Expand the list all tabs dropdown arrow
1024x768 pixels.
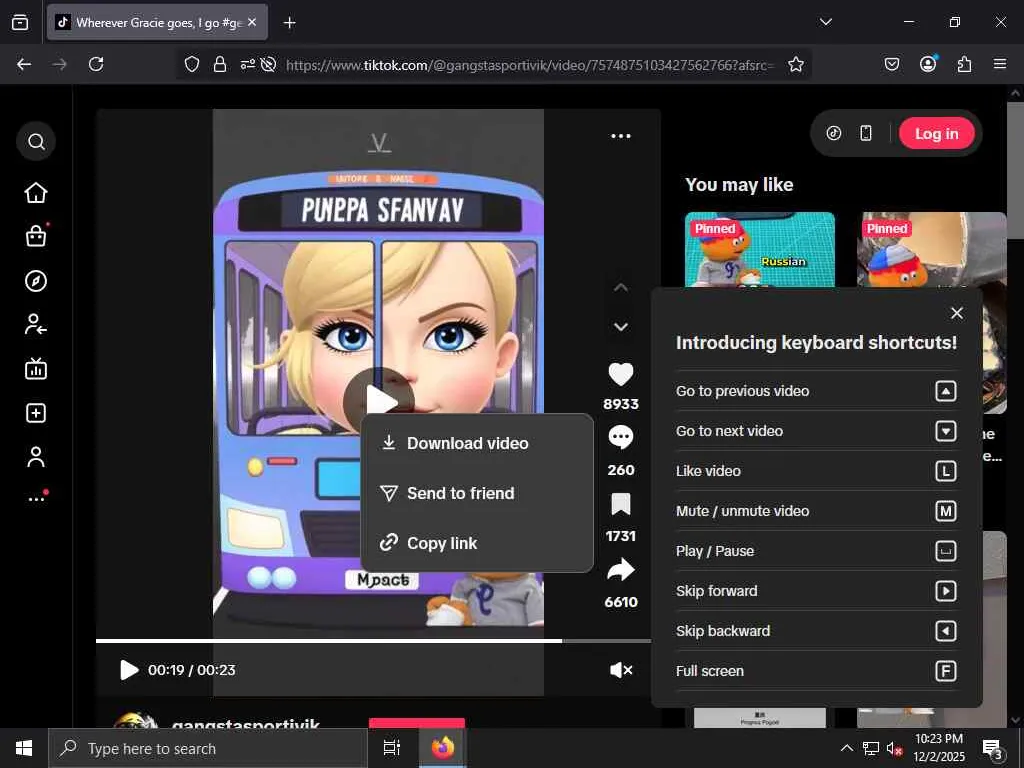point(825,22)
